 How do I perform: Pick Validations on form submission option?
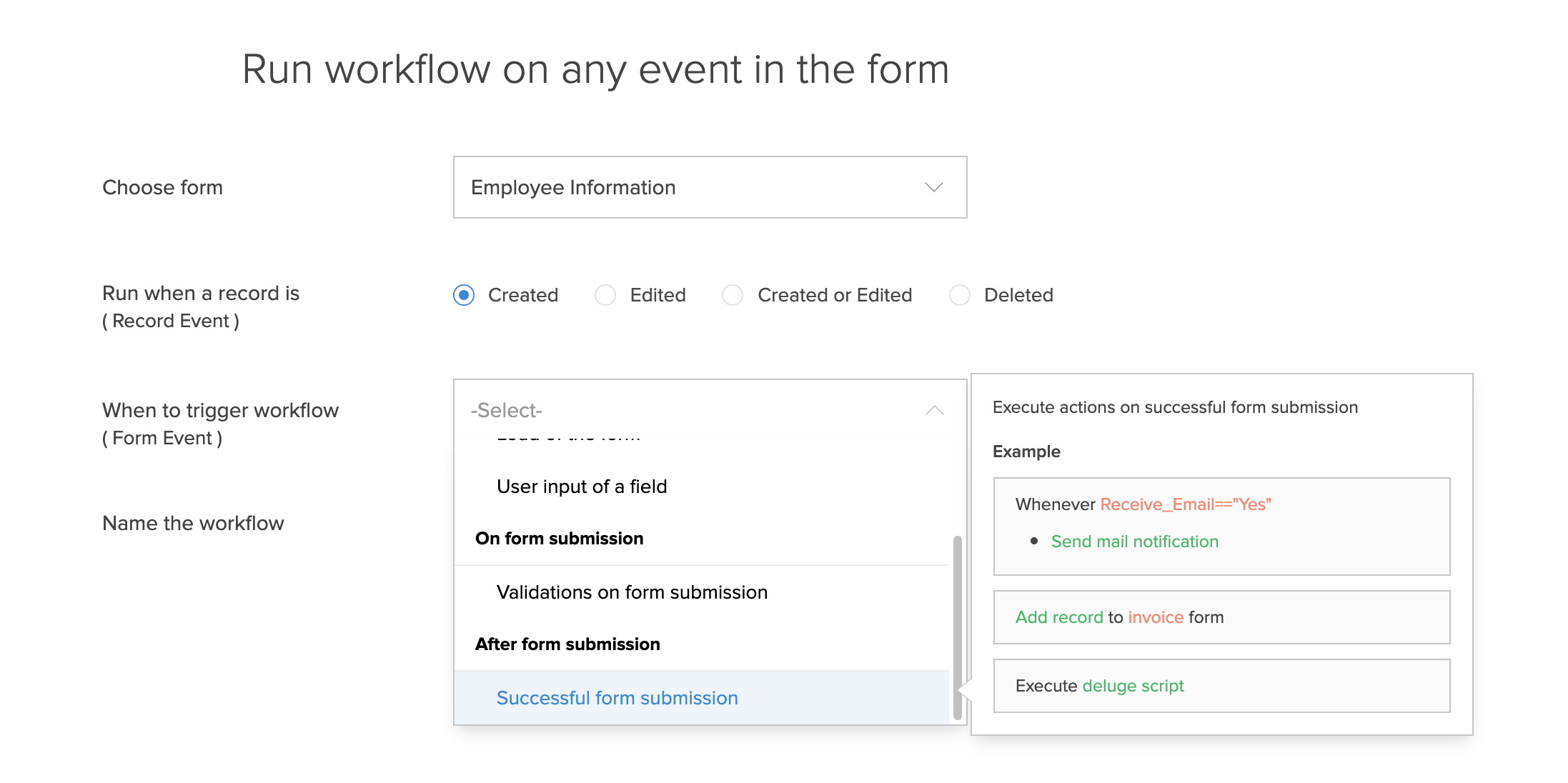[x=632, y=592]
